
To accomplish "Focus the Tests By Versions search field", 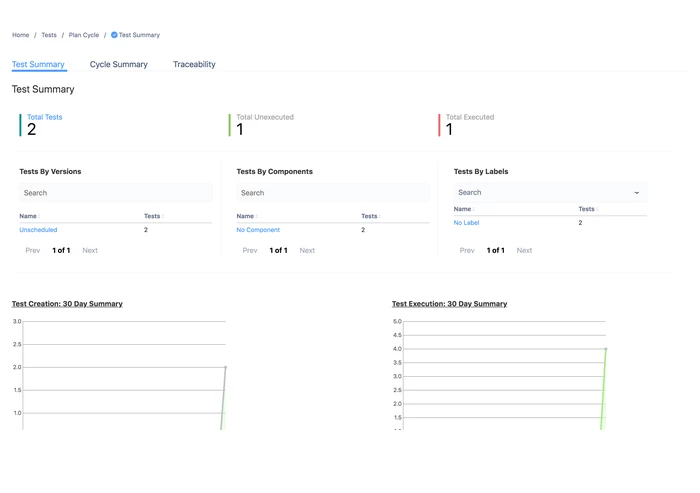I will click(115, 193).
